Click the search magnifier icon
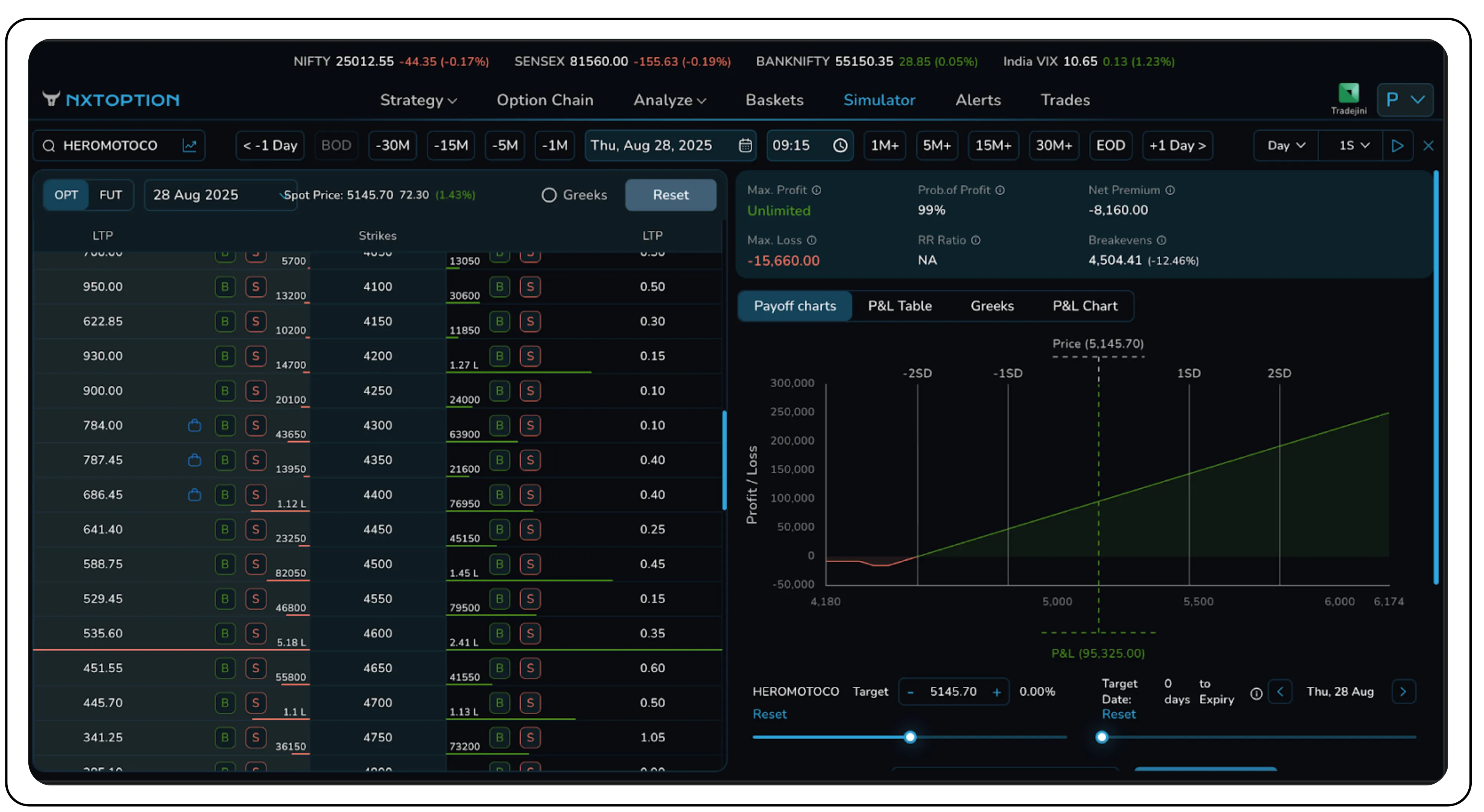Viewport: 1484px width, 812px height. click(x=49, y=145)
